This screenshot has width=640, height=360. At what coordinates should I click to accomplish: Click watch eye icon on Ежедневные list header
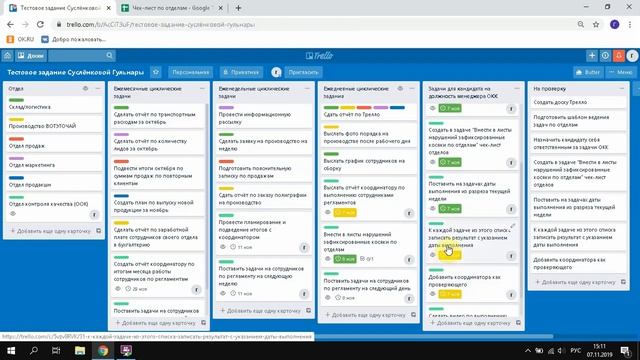coord(400,89)
